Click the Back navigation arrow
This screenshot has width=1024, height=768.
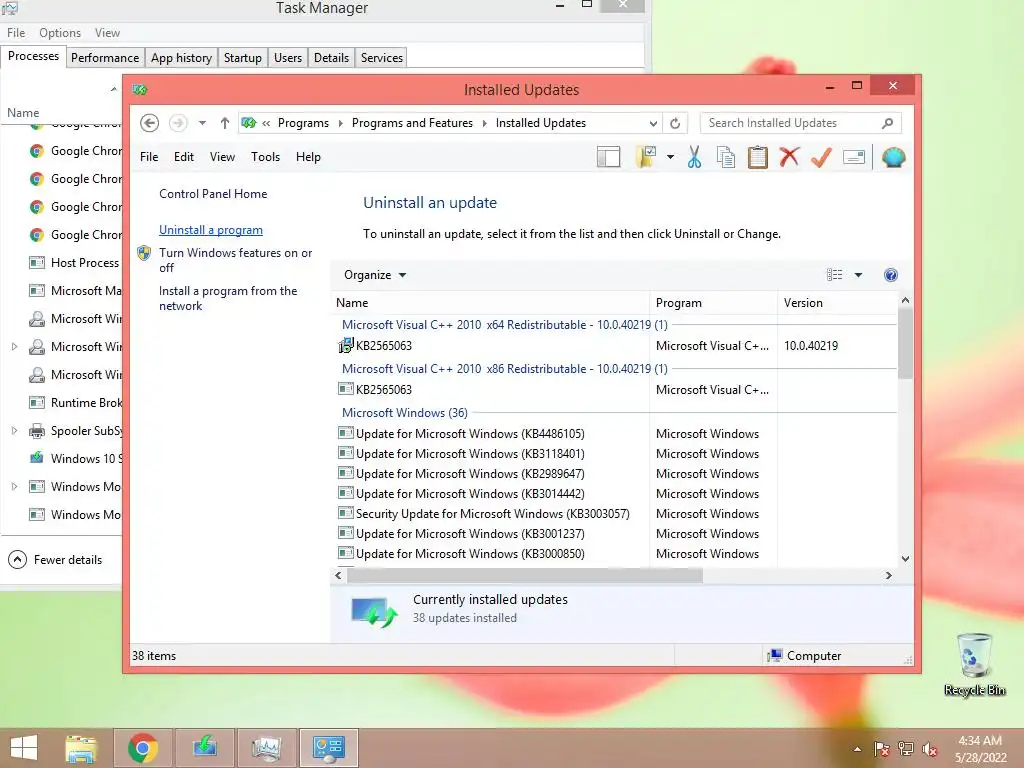(x=149, y=123)
